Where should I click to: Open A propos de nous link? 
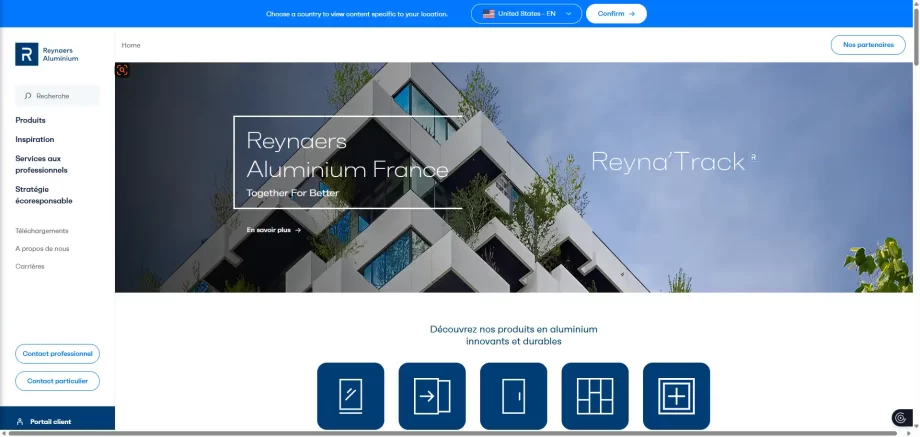42,249
